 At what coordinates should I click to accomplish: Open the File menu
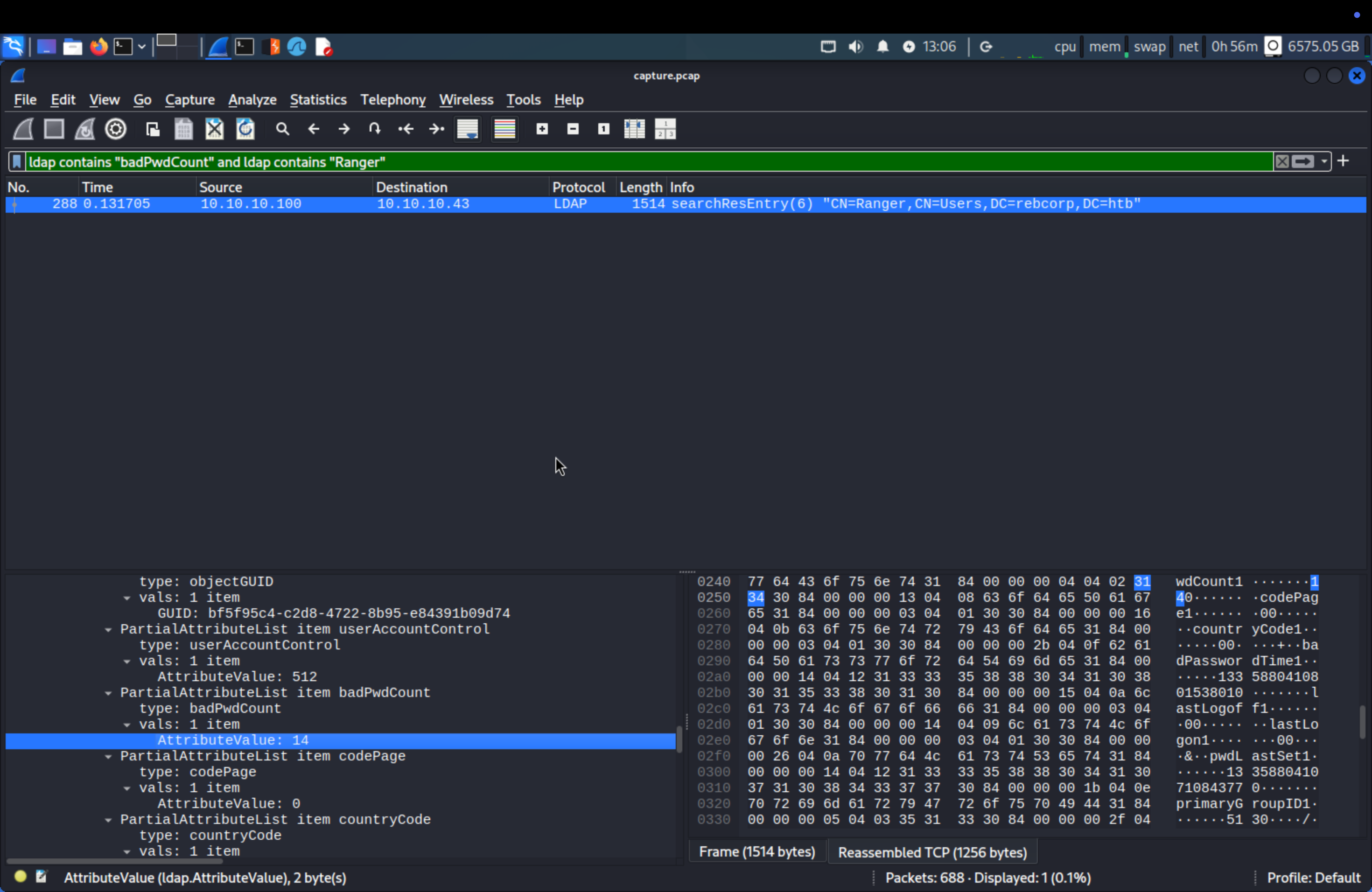(25, 100)
